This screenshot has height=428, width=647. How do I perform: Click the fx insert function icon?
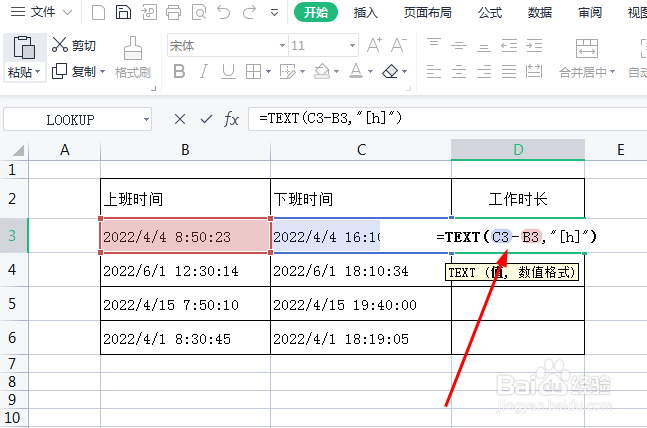[231, 119]
